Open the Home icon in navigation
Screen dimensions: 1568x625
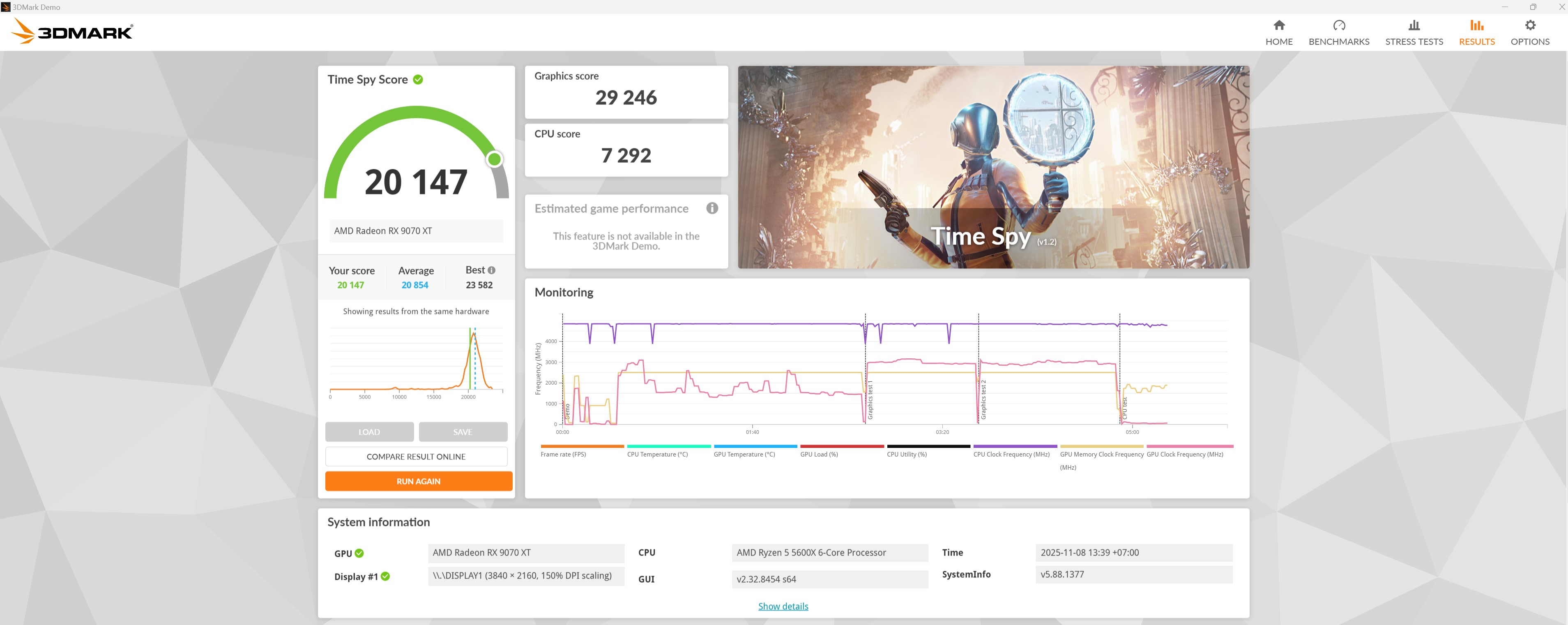click(x=1279, y=25)
